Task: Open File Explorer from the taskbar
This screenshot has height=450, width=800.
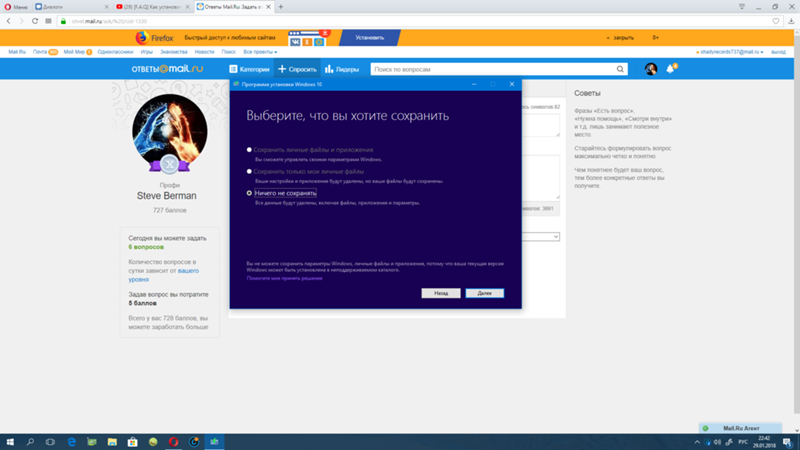Action: pos(112,442)
